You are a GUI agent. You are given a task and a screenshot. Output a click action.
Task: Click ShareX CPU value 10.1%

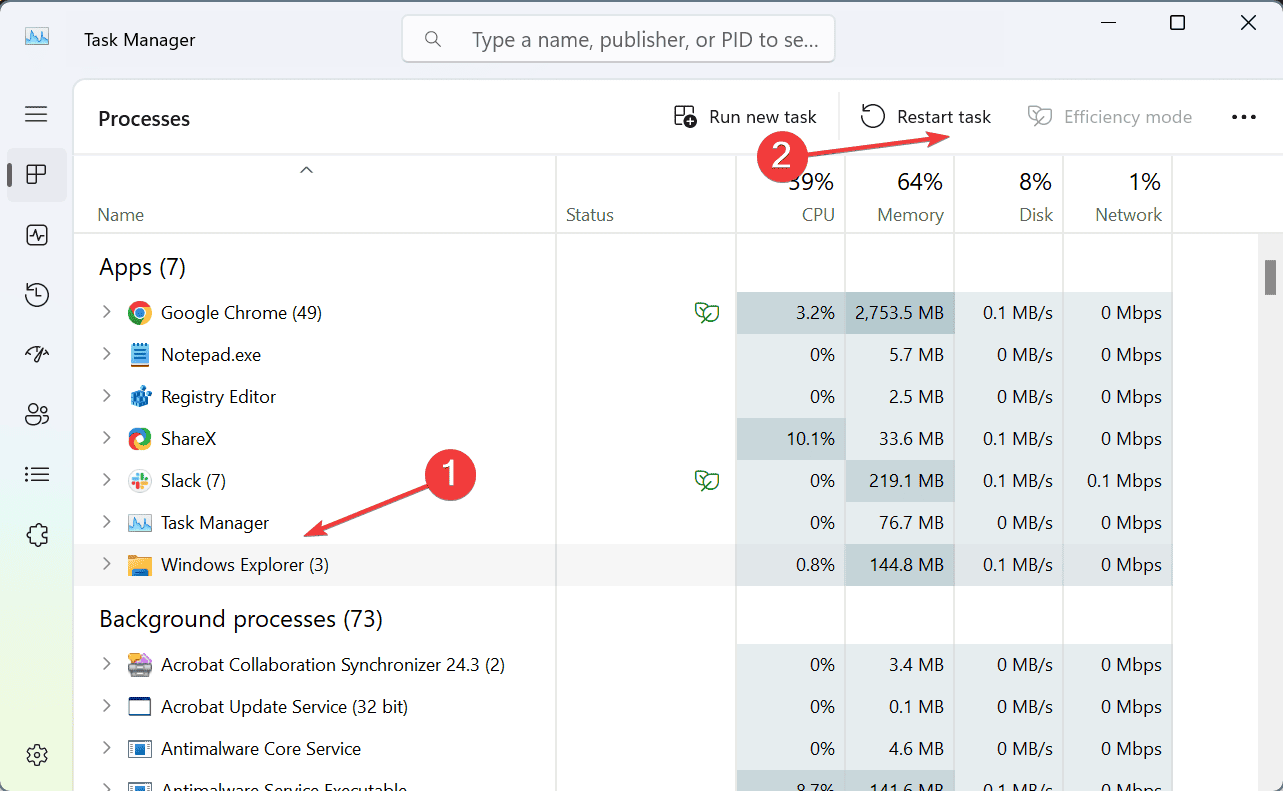pyautogui.click(x=791, y=439)
